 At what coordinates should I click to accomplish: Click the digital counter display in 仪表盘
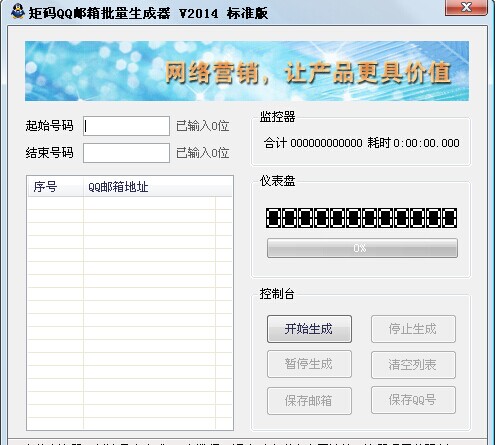tap(361, 218)
